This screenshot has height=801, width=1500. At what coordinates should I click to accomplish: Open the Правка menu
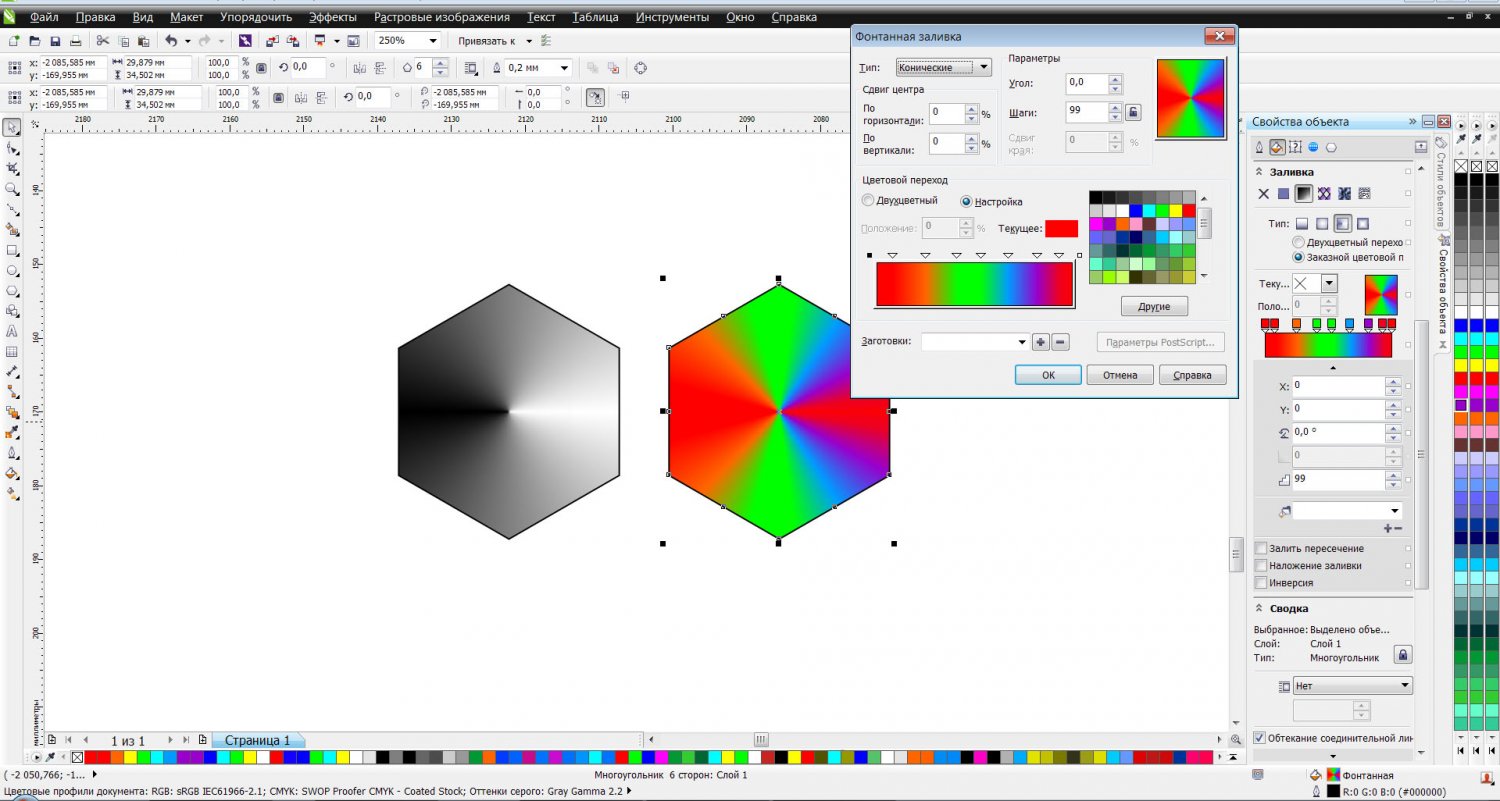(96, 17)
